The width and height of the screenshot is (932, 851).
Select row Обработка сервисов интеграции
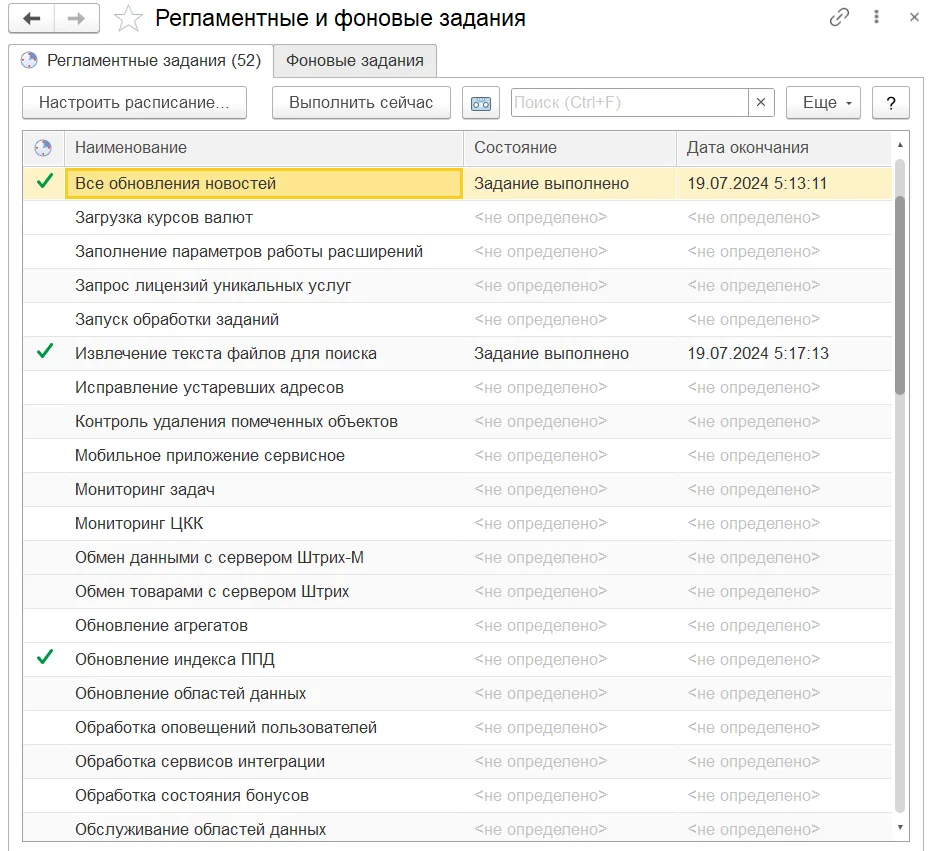point(457,761)
